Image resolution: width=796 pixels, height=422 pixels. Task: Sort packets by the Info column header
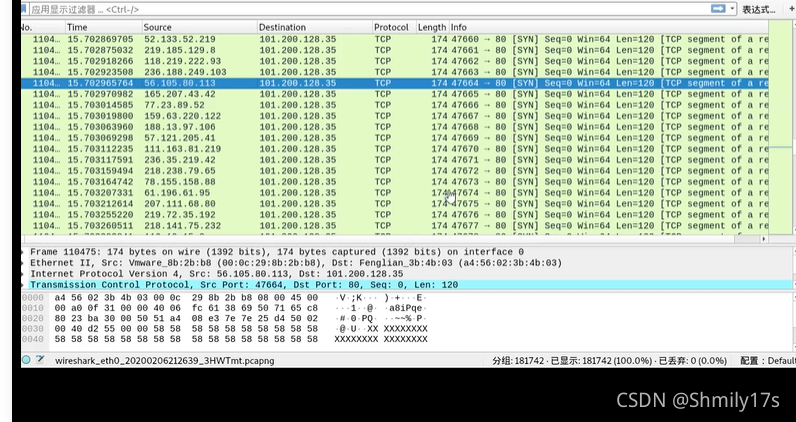pyautogui.click(x=608, y=27)
